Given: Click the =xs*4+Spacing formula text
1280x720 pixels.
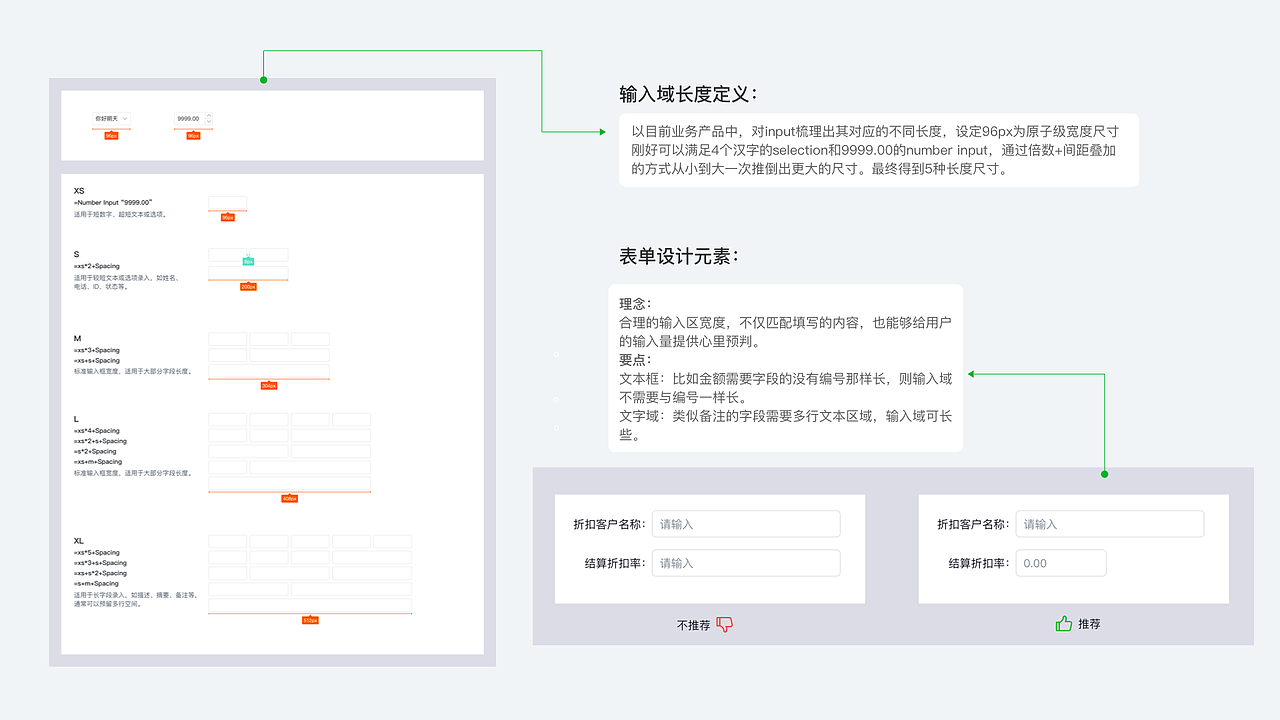Looking at the screenshot, I should point(96,430).
